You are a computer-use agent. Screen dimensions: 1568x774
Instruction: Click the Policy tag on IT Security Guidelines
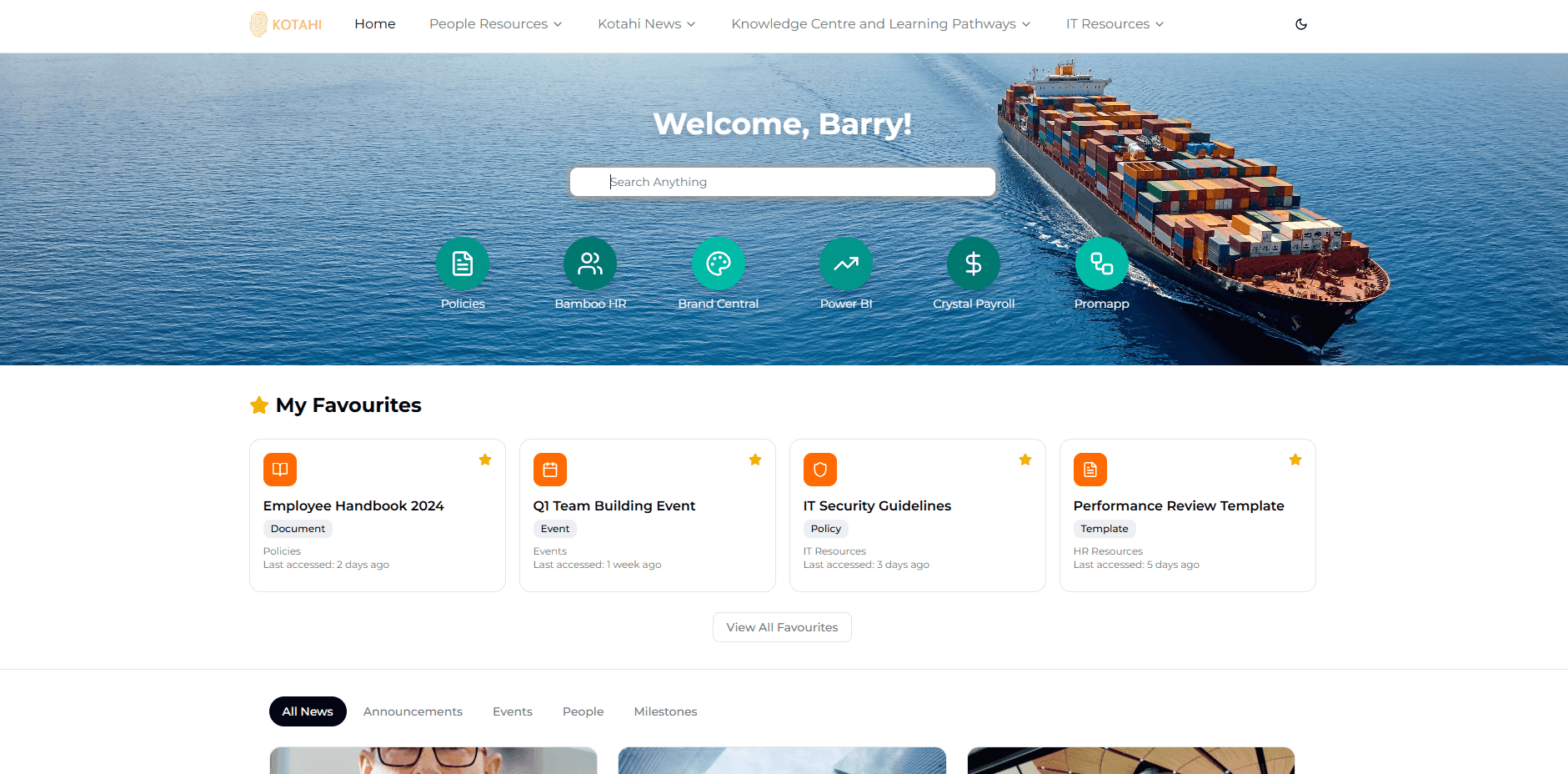826,529
